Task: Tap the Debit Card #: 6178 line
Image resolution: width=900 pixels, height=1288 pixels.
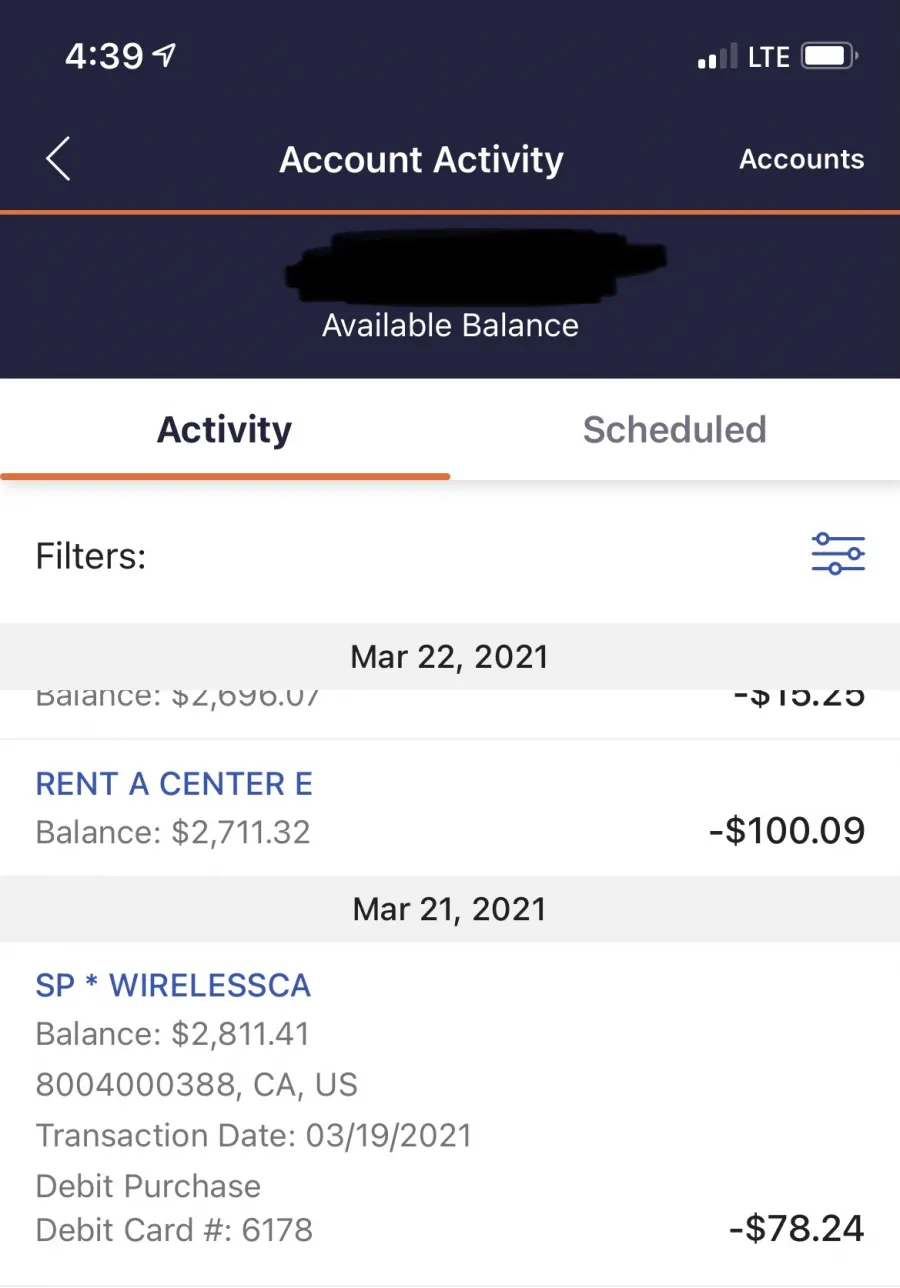Action: click(174, 1230)
